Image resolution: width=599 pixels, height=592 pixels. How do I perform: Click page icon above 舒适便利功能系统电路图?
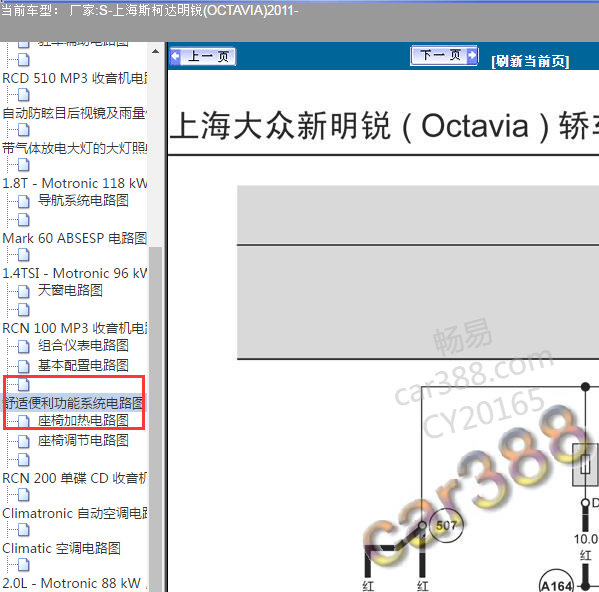click(x=24, y=385)
